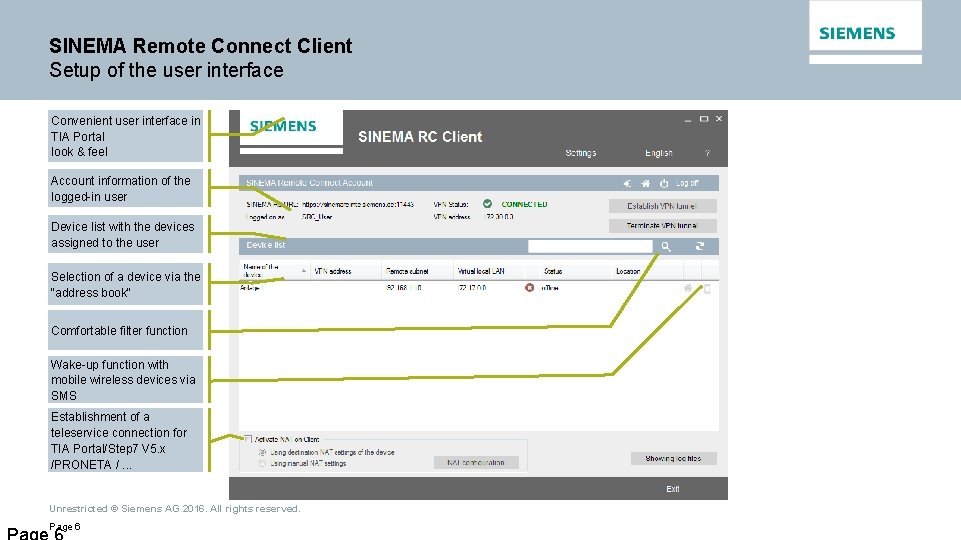Click the CONNECTED status text
961x540 pixels.
click(524, 204)
